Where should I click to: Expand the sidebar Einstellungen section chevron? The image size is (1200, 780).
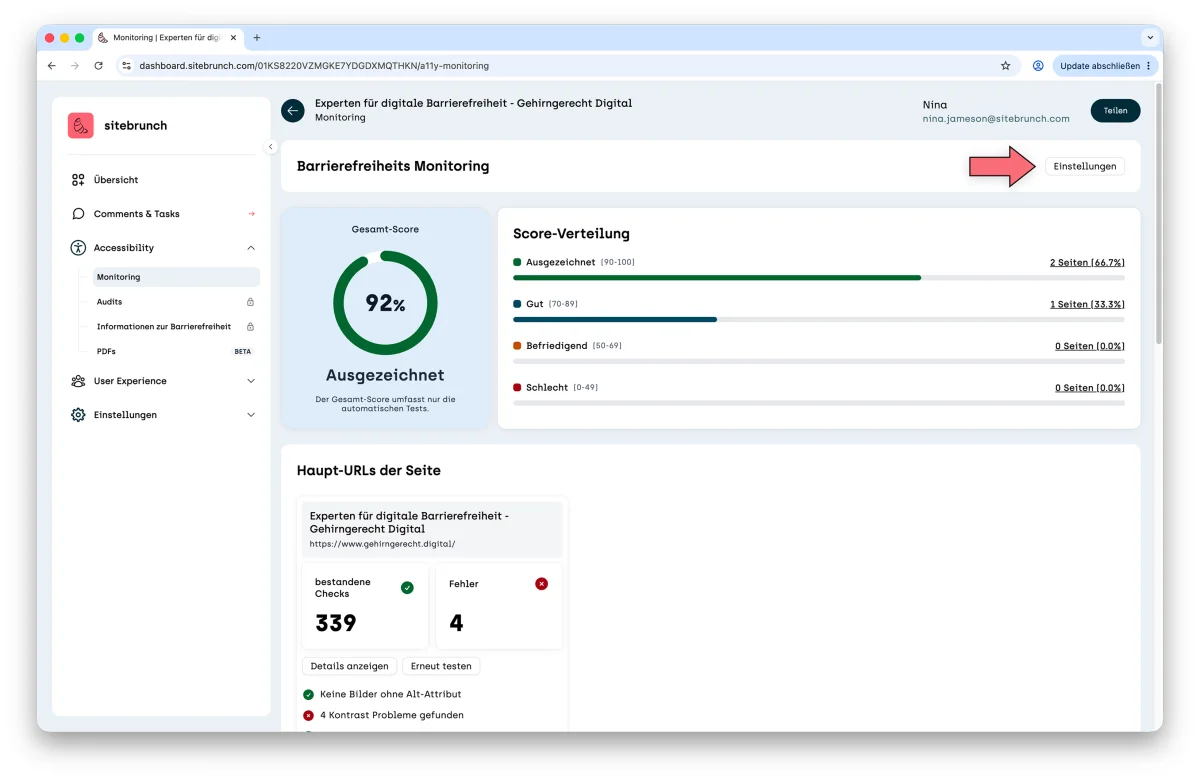(x=251, y=415)
